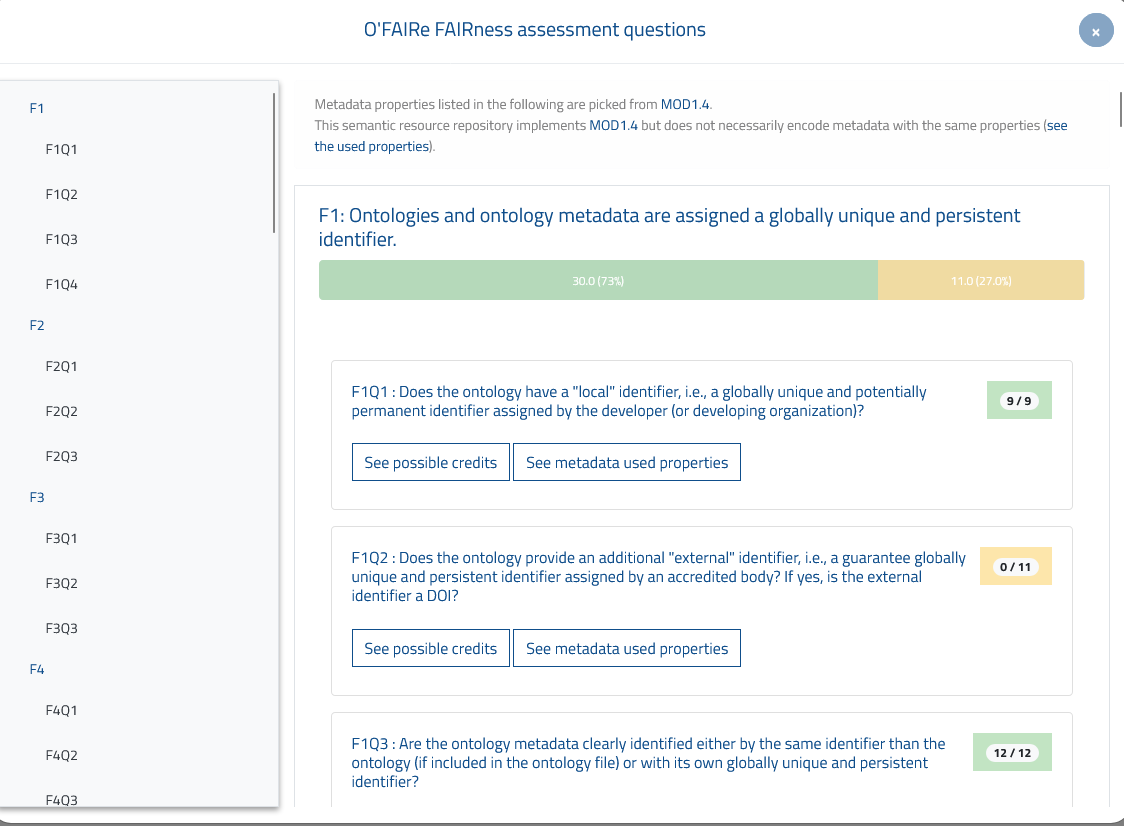Click the 0 / 11 score badge
This screenshot has width=1124, height=826.
click(1015, 567)
